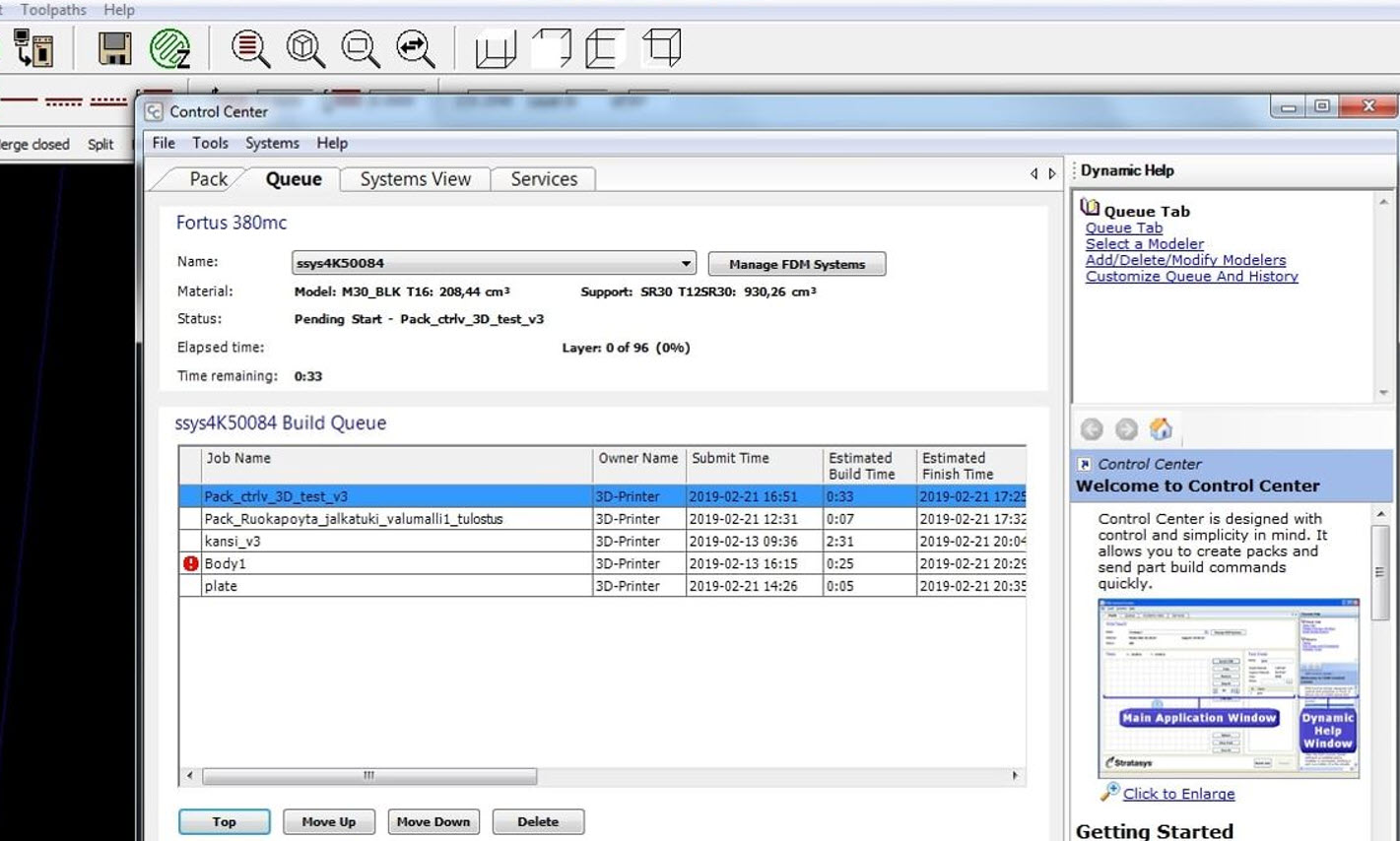
Task: Click the Manage FDM Systems button
Action: pyautogui.click(x=797, y=264)
